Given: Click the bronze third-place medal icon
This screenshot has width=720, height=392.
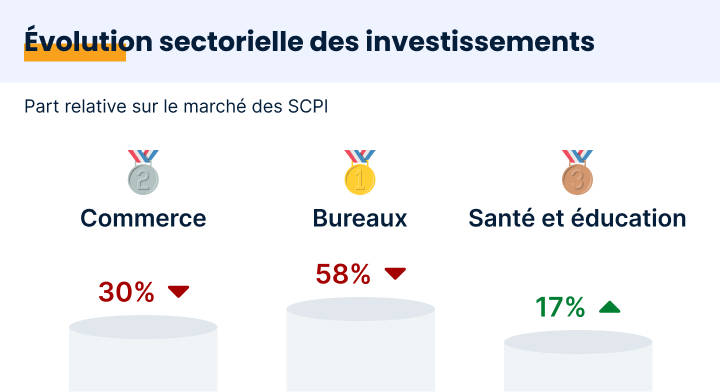Looking at the screenshot, I should click(577, 172).
